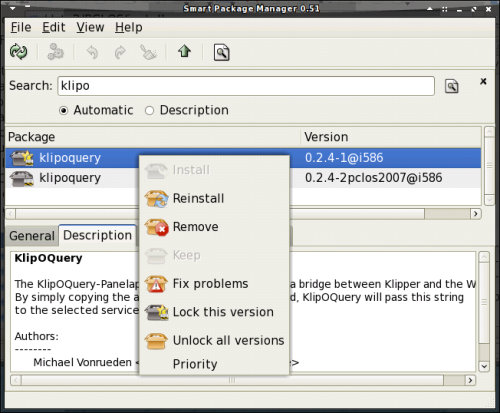
Task: Switch to the General tab
Action: [32, 236]
